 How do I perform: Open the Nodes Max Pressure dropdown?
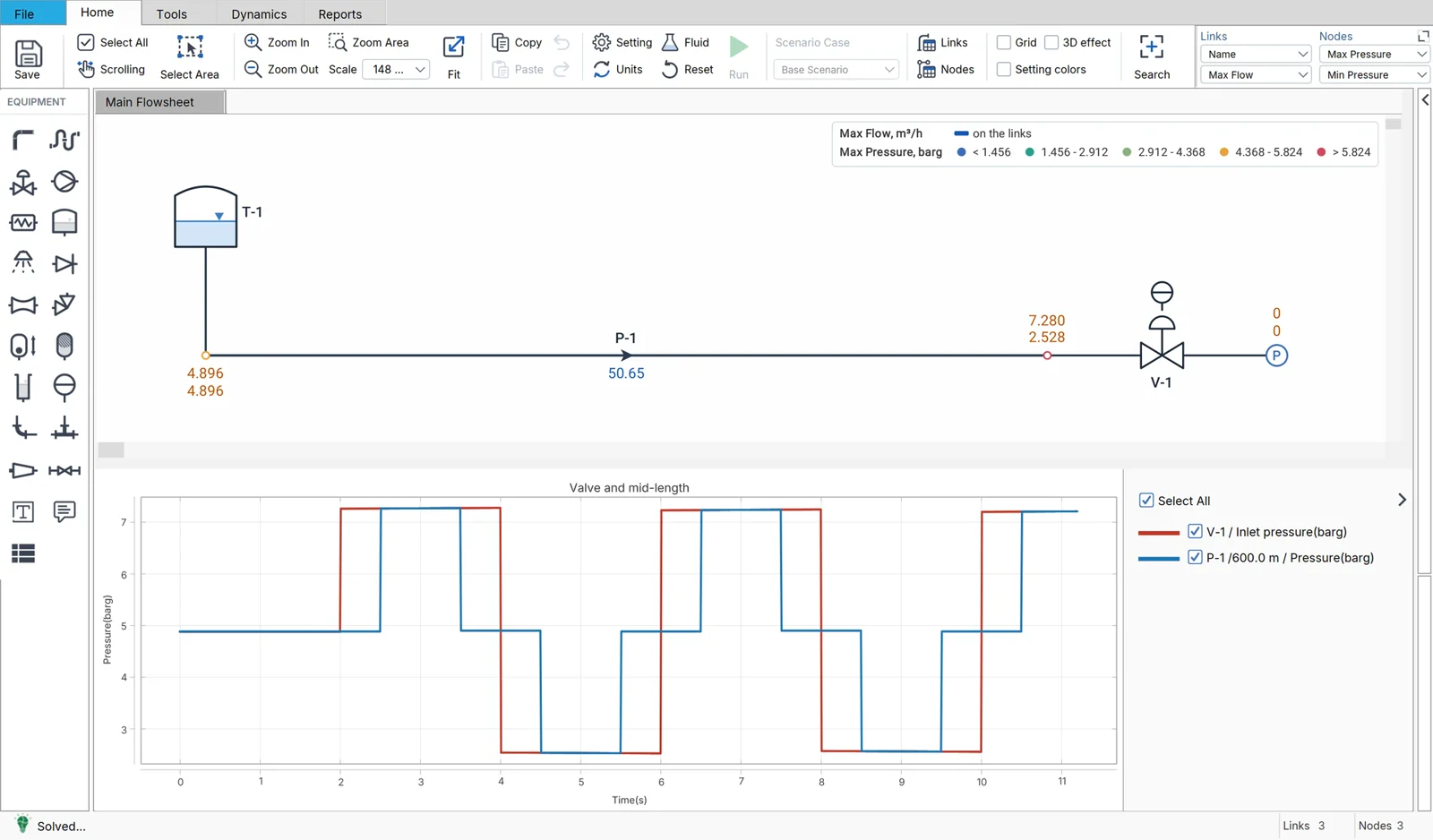coord(1375,55)
